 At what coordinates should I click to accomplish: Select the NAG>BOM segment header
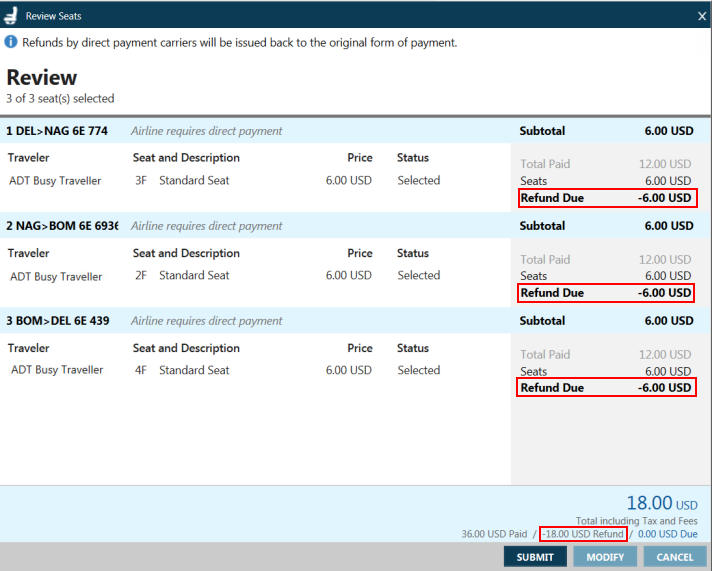tap(62, 226)
